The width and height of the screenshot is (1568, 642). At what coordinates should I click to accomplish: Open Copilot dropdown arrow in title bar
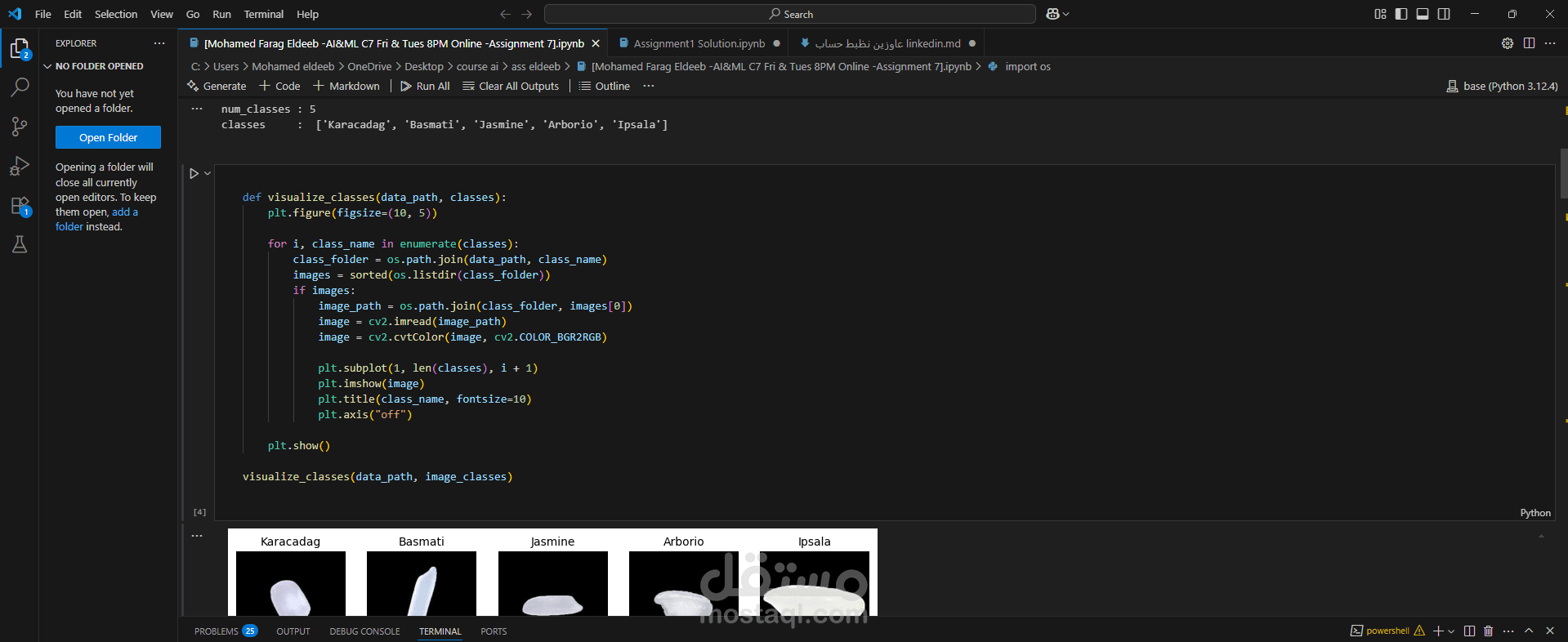[x=1065, y=14]
